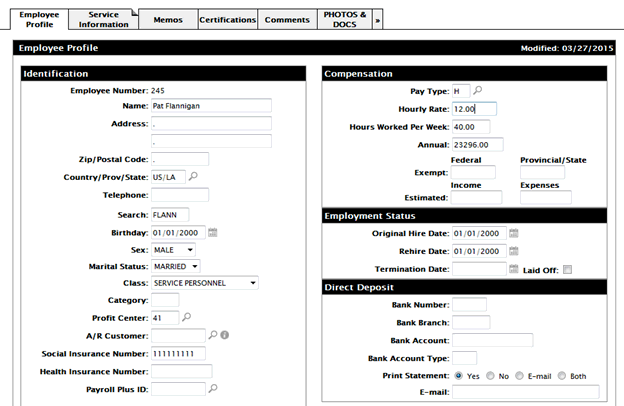Image resolution: width=624 pixels, height=406 pixels.
Task: Switch to the Service Information tab
Action: click(103, 19)
